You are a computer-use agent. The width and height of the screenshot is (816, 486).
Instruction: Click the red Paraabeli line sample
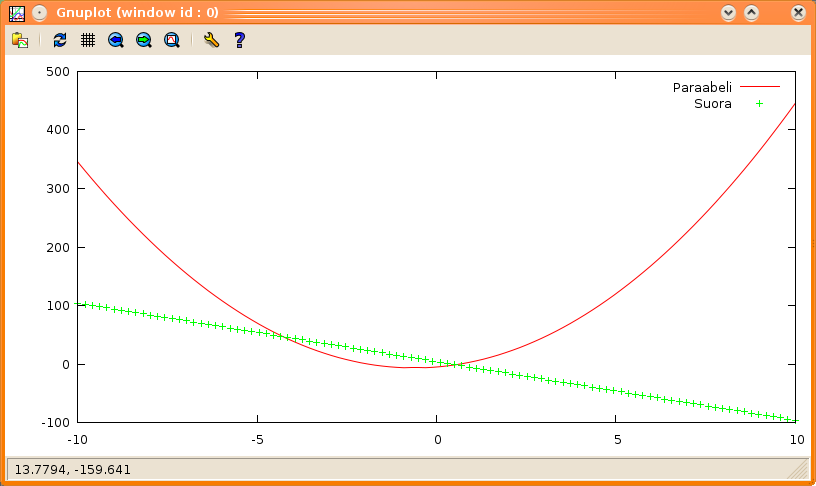(760, 87)
